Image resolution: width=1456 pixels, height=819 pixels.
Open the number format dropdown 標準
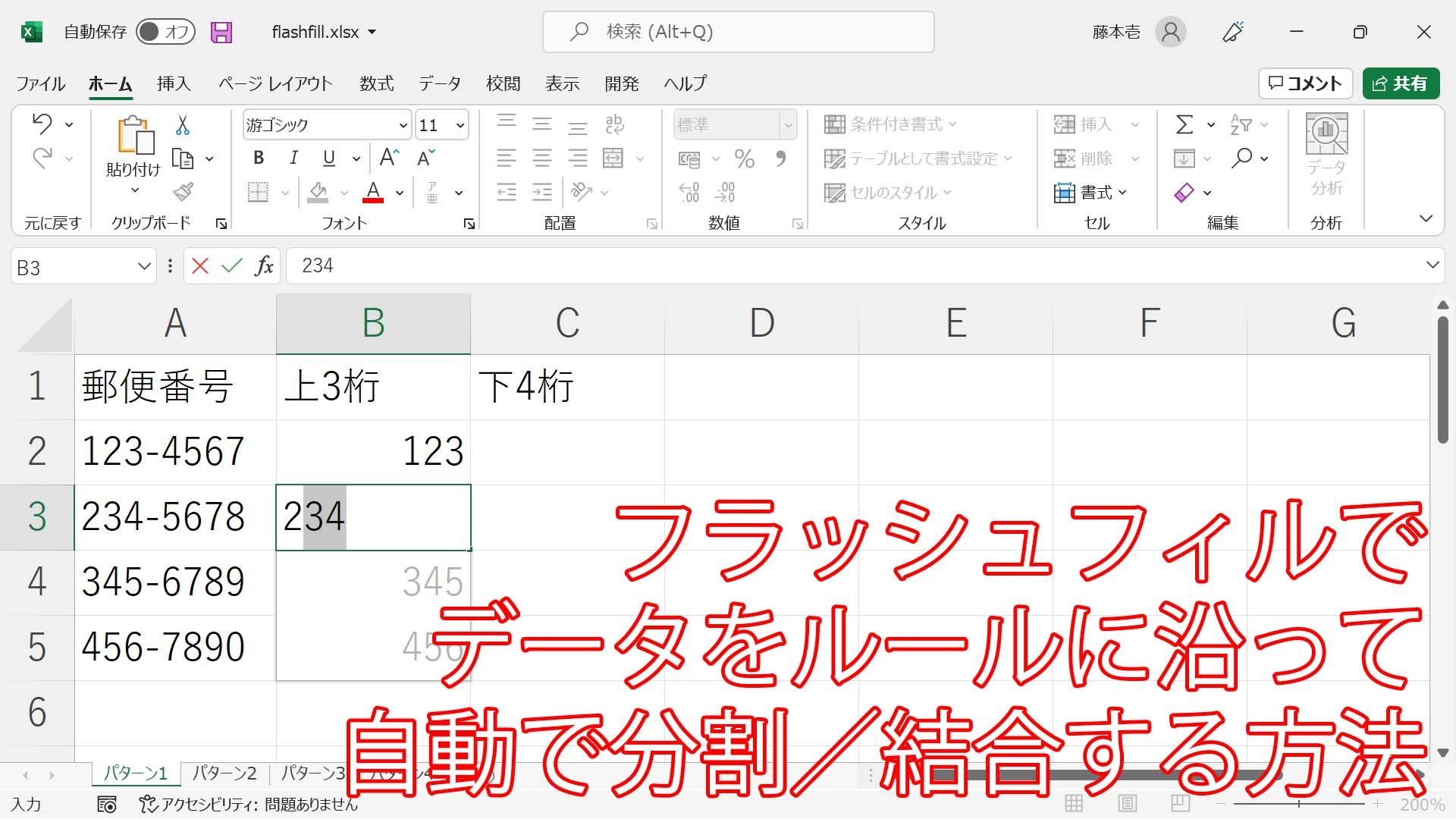pos(788,125)
